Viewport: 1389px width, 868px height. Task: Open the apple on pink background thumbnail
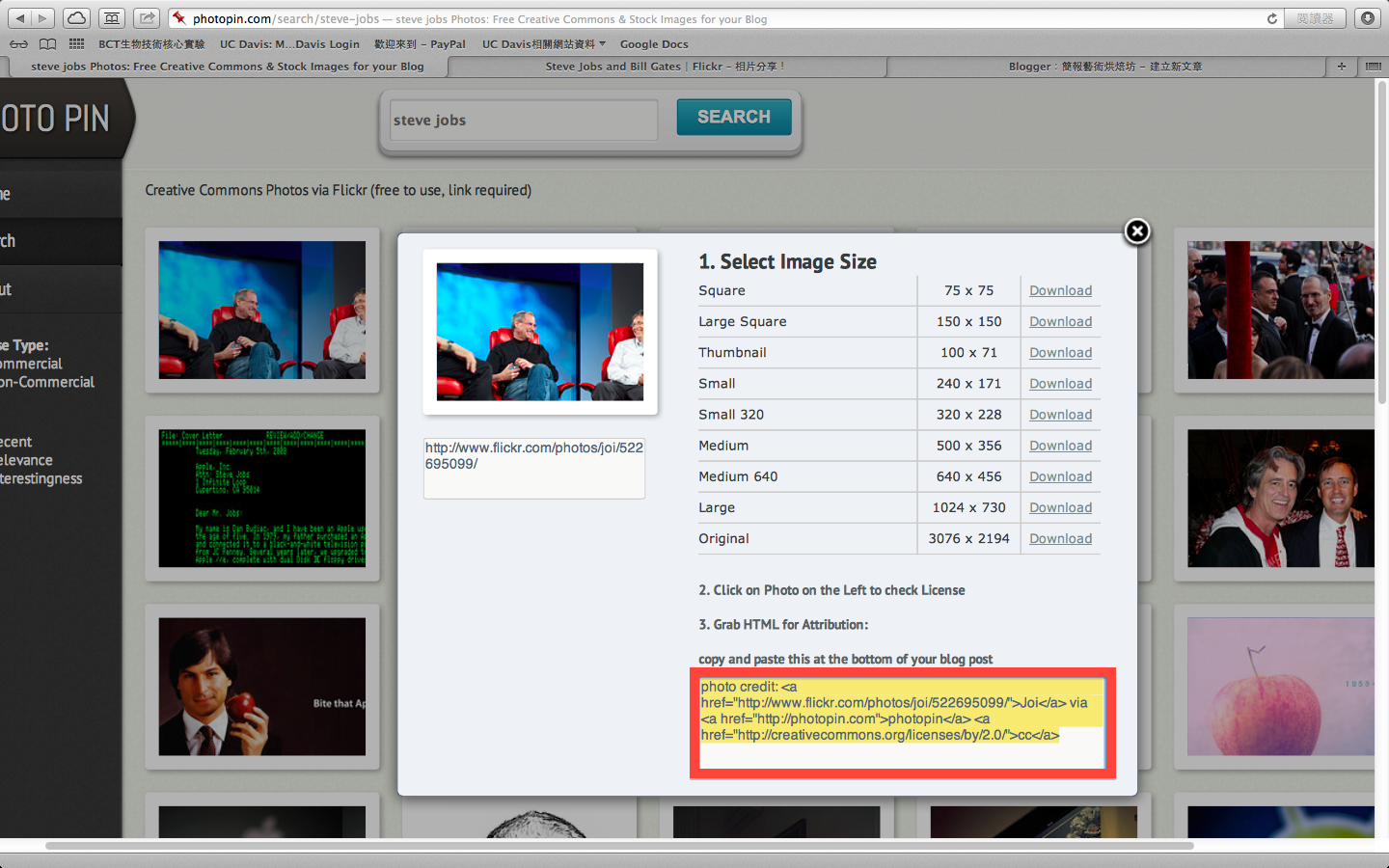pyautogui.click(x=1281, y=687)
